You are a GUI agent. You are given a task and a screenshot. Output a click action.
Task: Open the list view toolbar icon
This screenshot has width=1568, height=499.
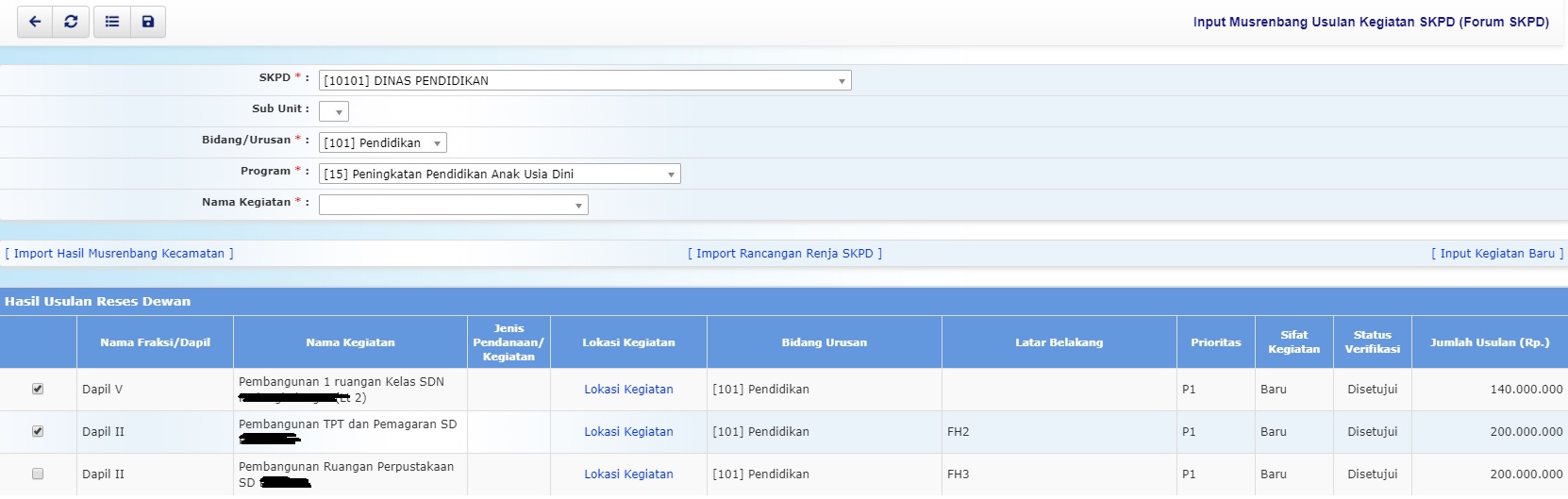coord(112,22)
